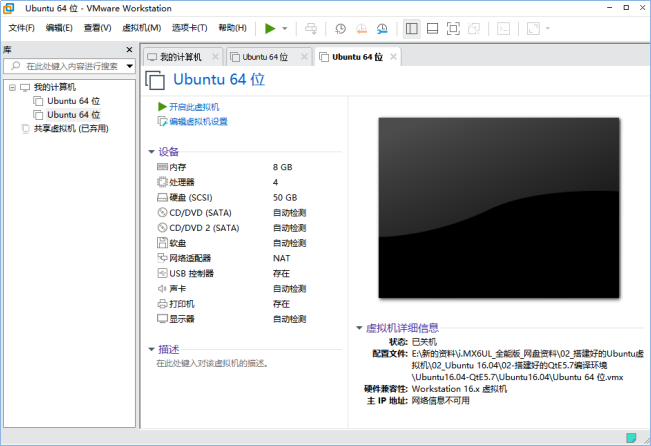Select the 硬盘 (SCSI) device row

pos(232,197)
